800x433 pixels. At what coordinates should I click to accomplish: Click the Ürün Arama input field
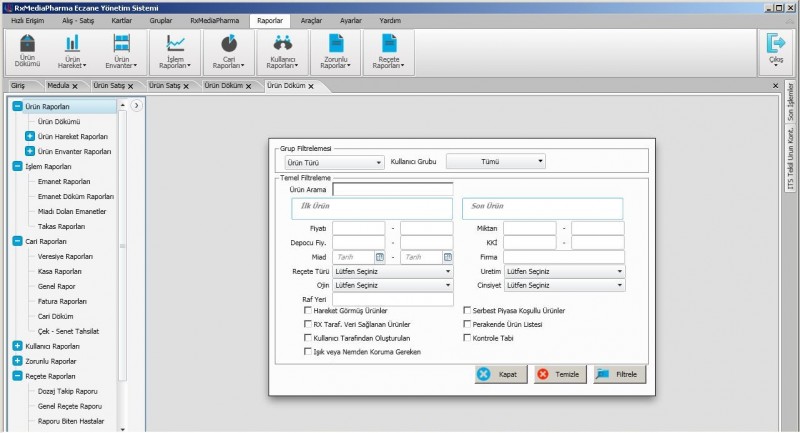tap(393, 188)
